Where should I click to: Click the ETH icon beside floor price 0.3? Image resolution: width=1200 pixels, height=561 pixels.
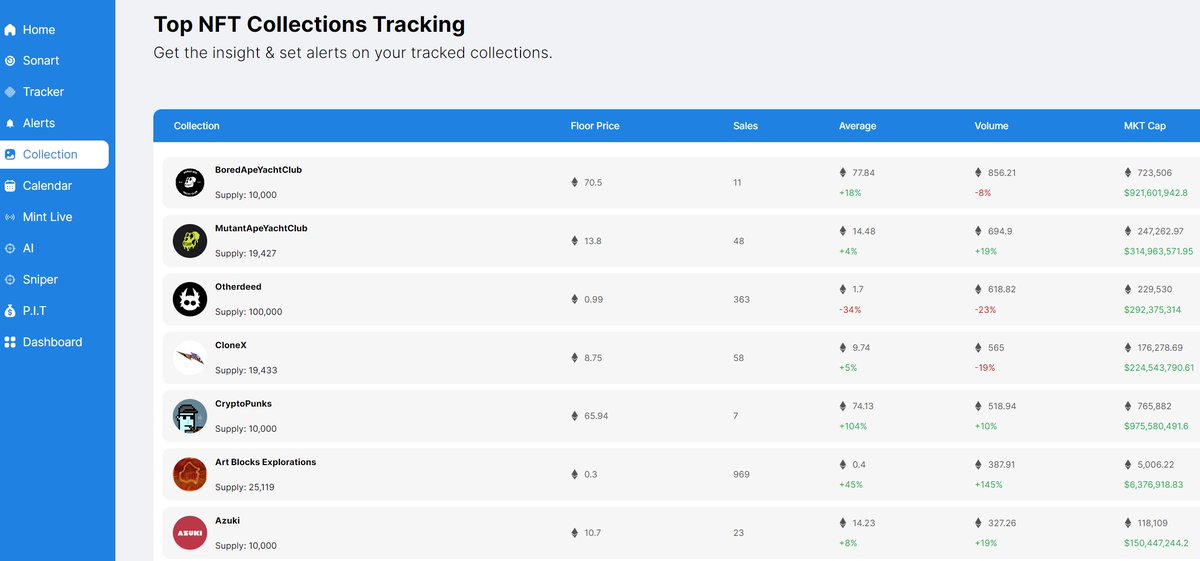point(574,475)
